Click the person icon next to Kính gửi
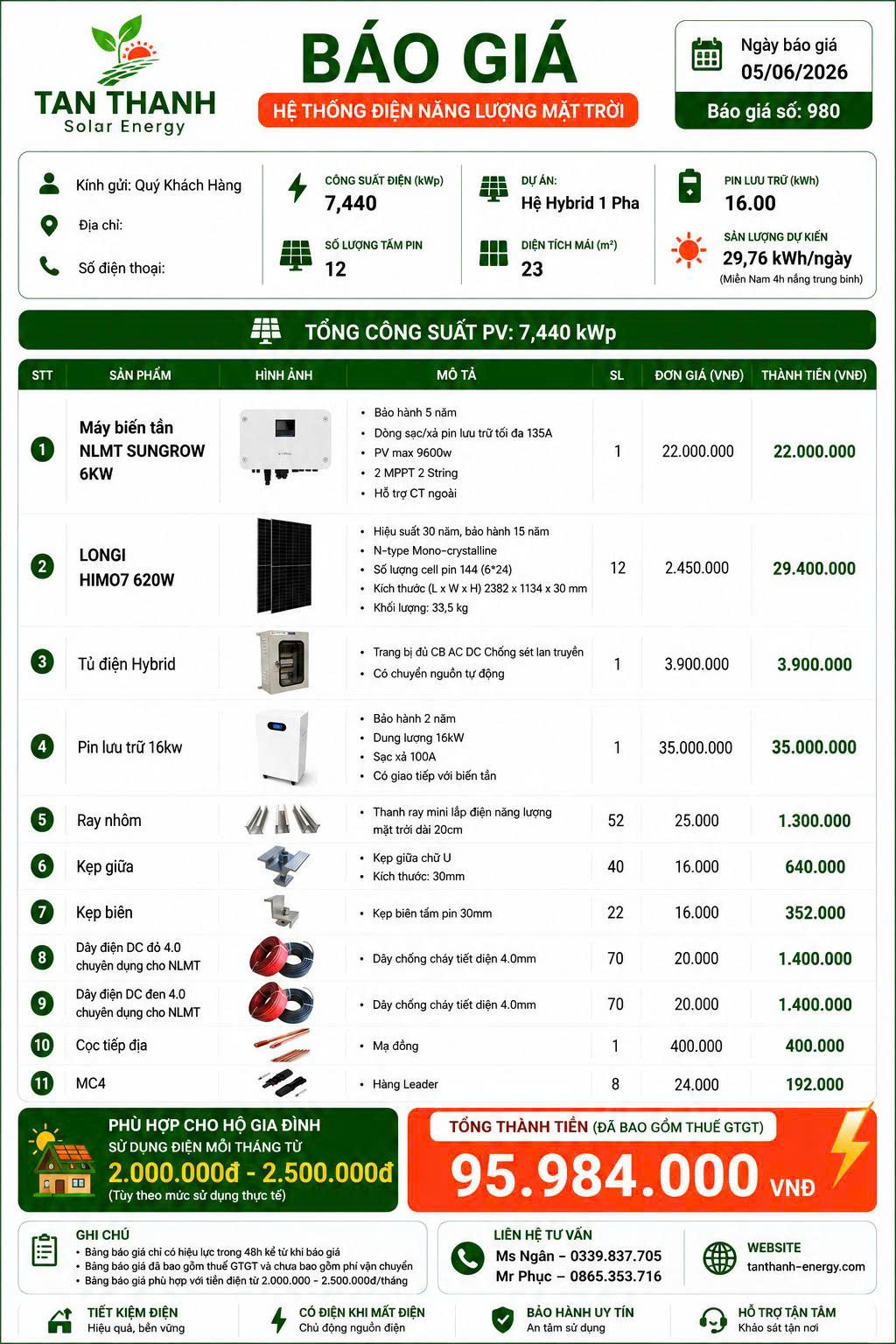Viewport: 896px width, 1344px height. click(50, 184)
